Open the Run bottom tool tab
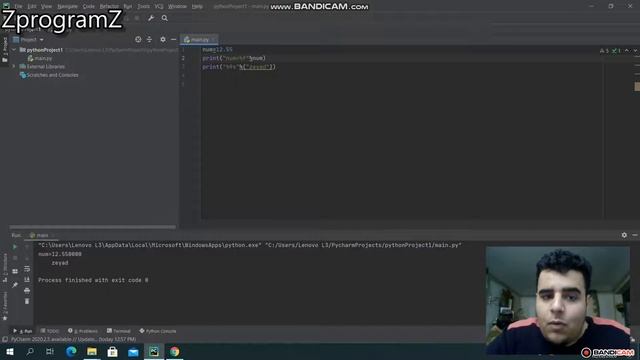The image size is (640, 360). (23, 331)
